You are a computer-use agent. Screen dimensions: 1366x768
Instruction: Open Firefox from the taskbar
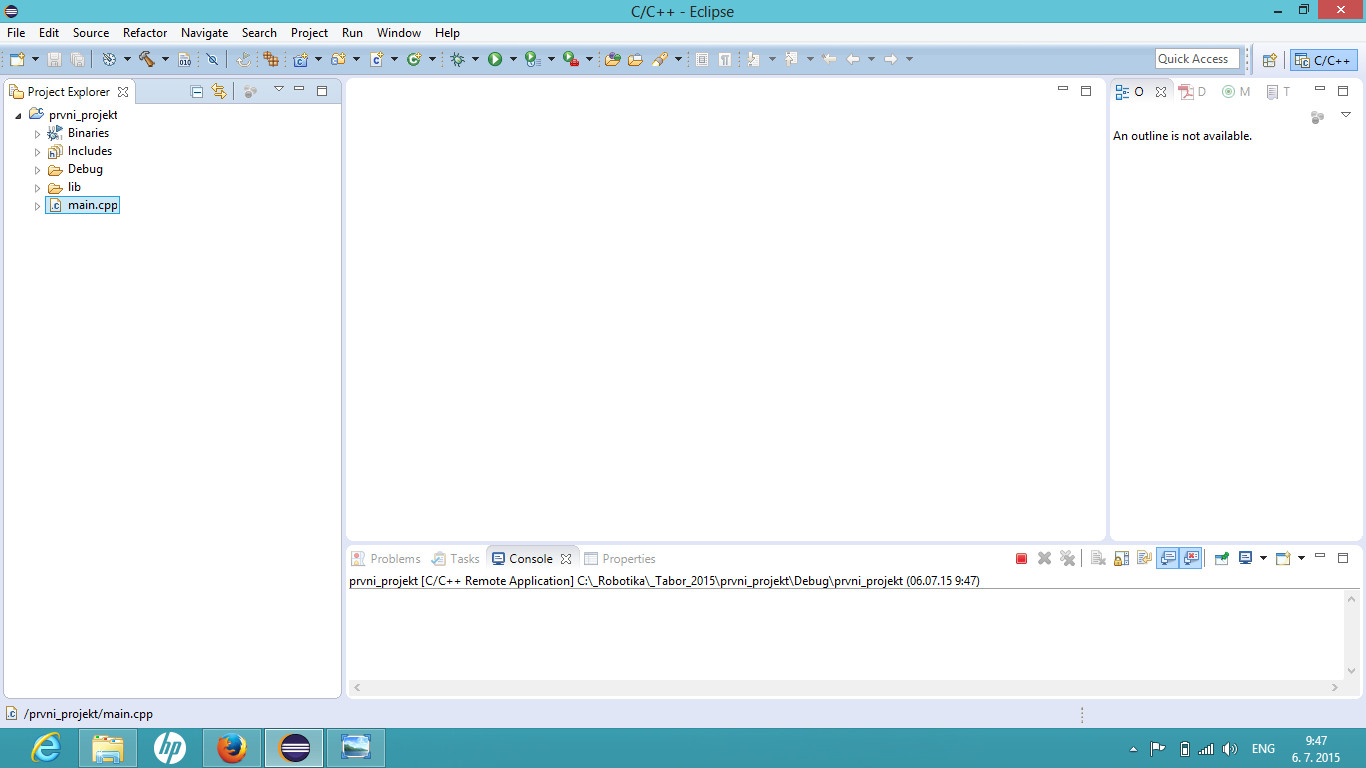click(x=232, y=748)
